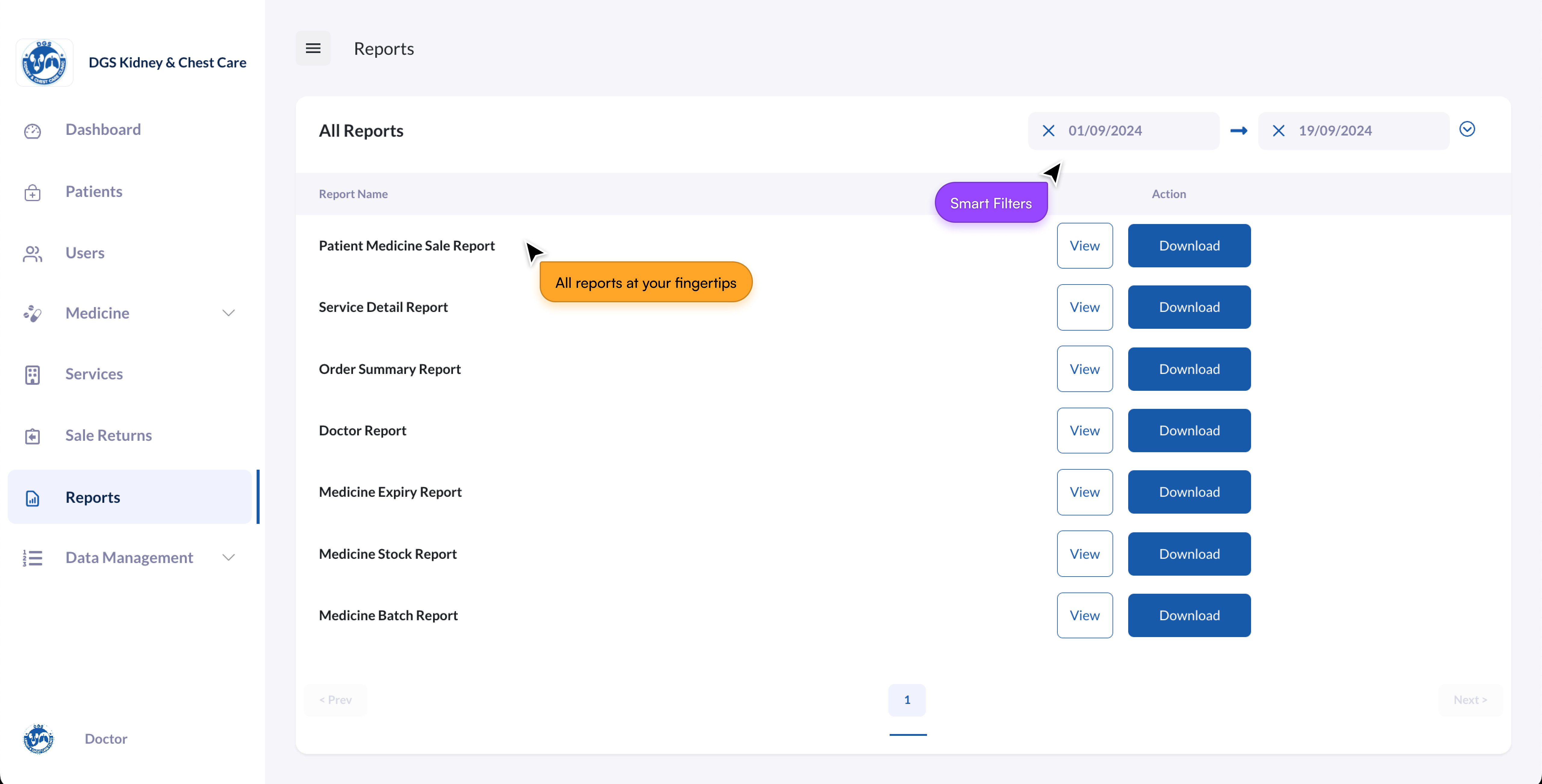Image resolution: width=1542 pixels, height=784 pixels.
Task: View the Patient Medicine Sale Report
Action: point(1084,246)
